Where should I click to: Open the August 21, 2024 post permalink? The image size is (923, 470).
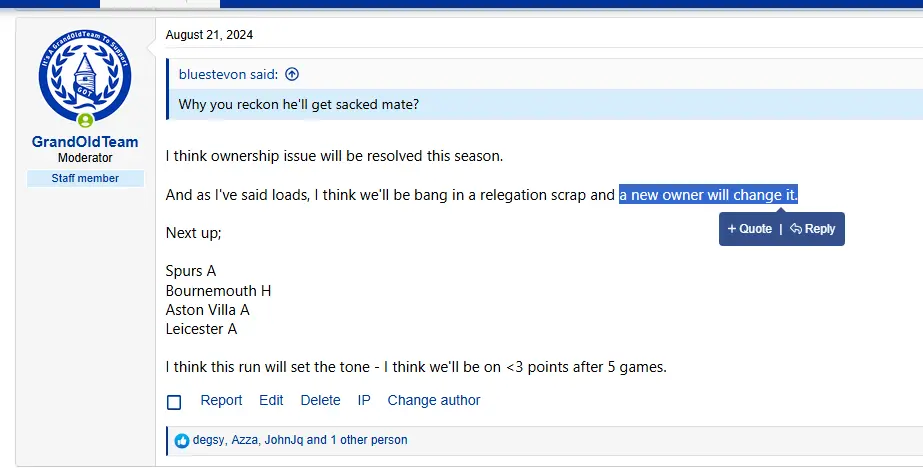pyautogui.click(x=209, y=35)
